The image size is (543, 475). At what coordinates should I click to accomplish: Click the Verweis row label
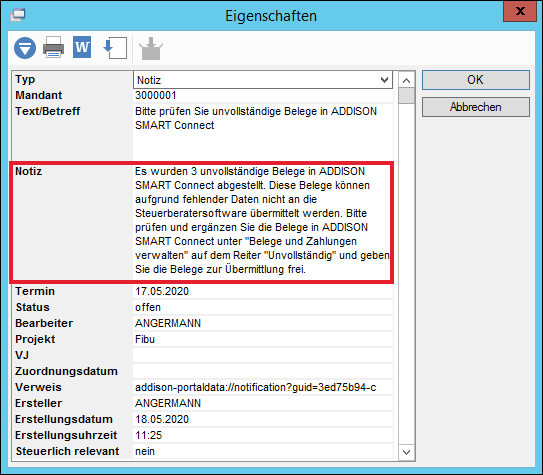38,387
